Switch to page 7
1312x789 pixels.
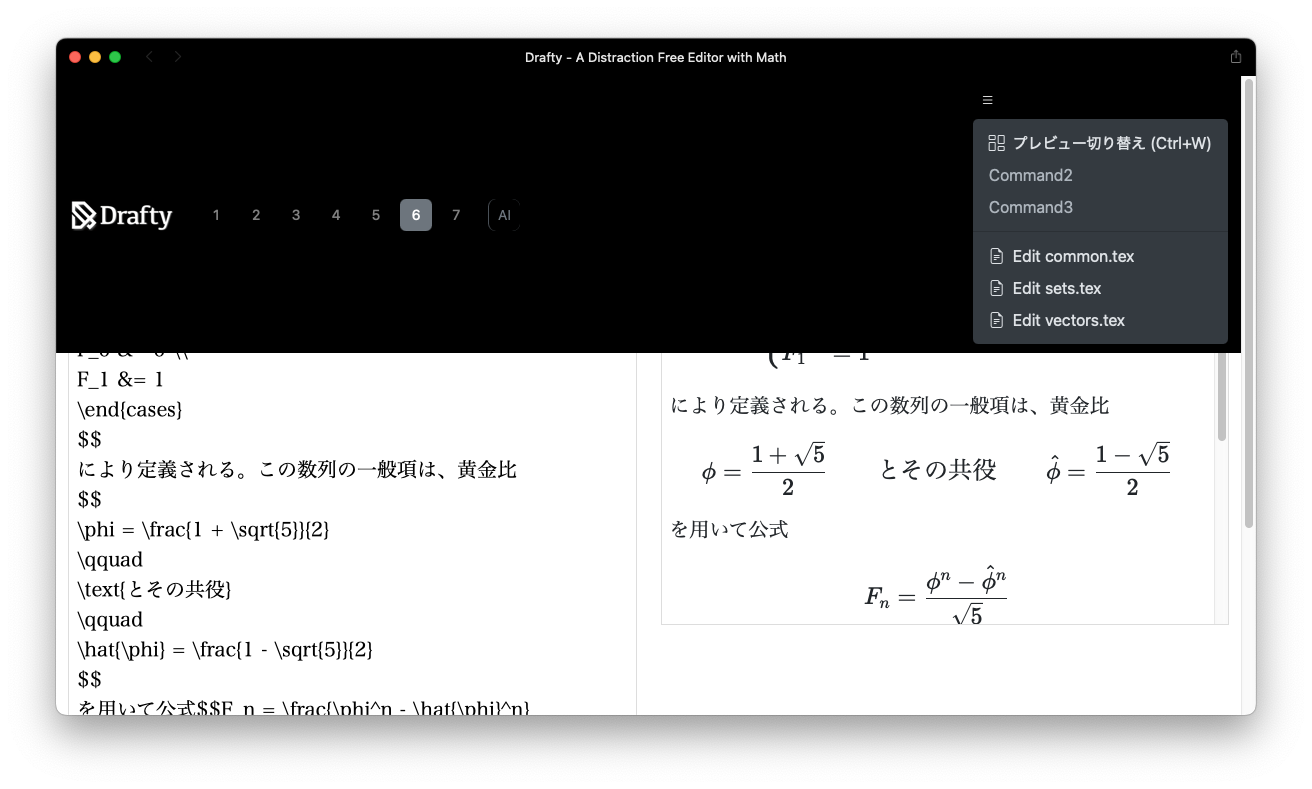[x=456, y=215]
